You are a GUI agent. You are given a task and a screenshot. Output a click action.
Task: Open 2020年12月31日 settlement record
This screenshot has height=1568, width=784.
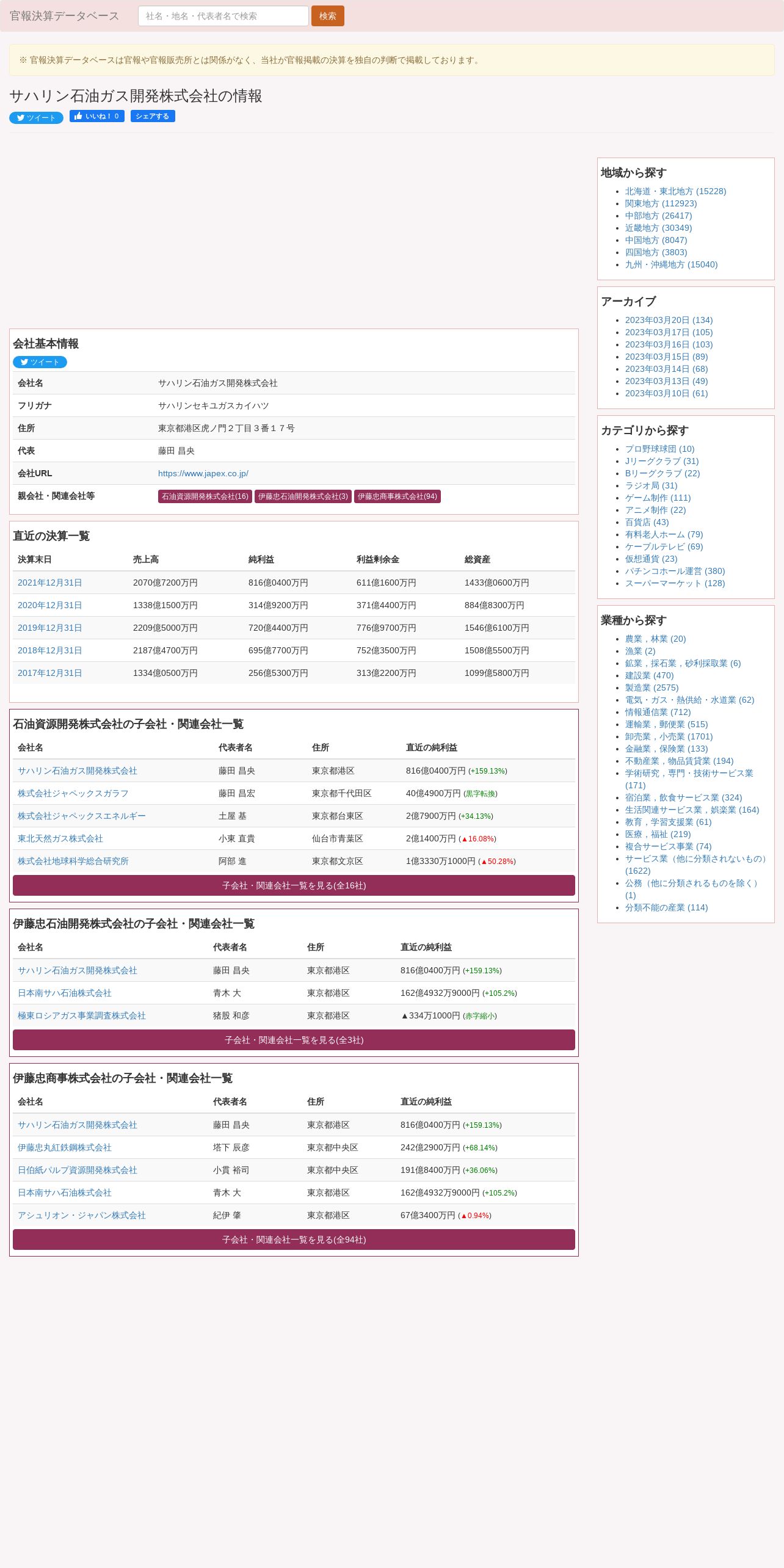tap(50, 605)
